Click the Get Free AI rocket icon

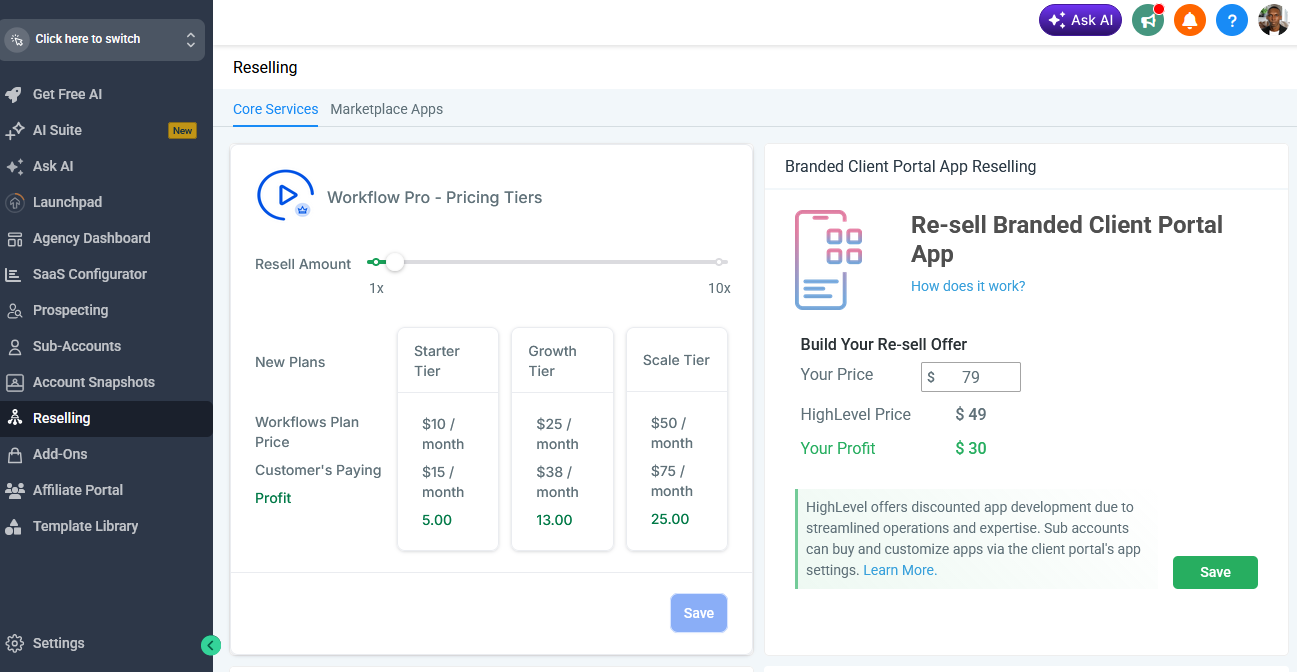pos(14,94)
